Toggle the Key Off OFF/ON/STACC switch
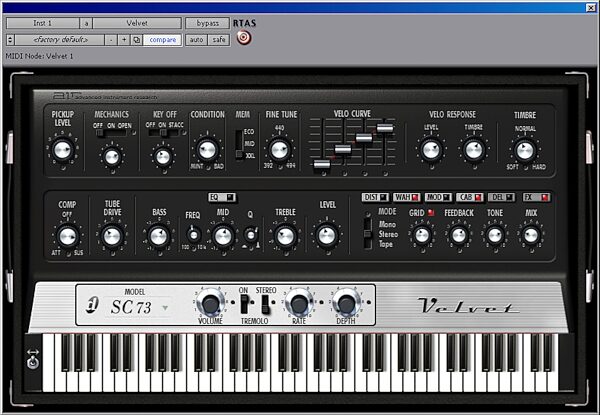This screenshot has width=600, height=415. click(163, 132)
